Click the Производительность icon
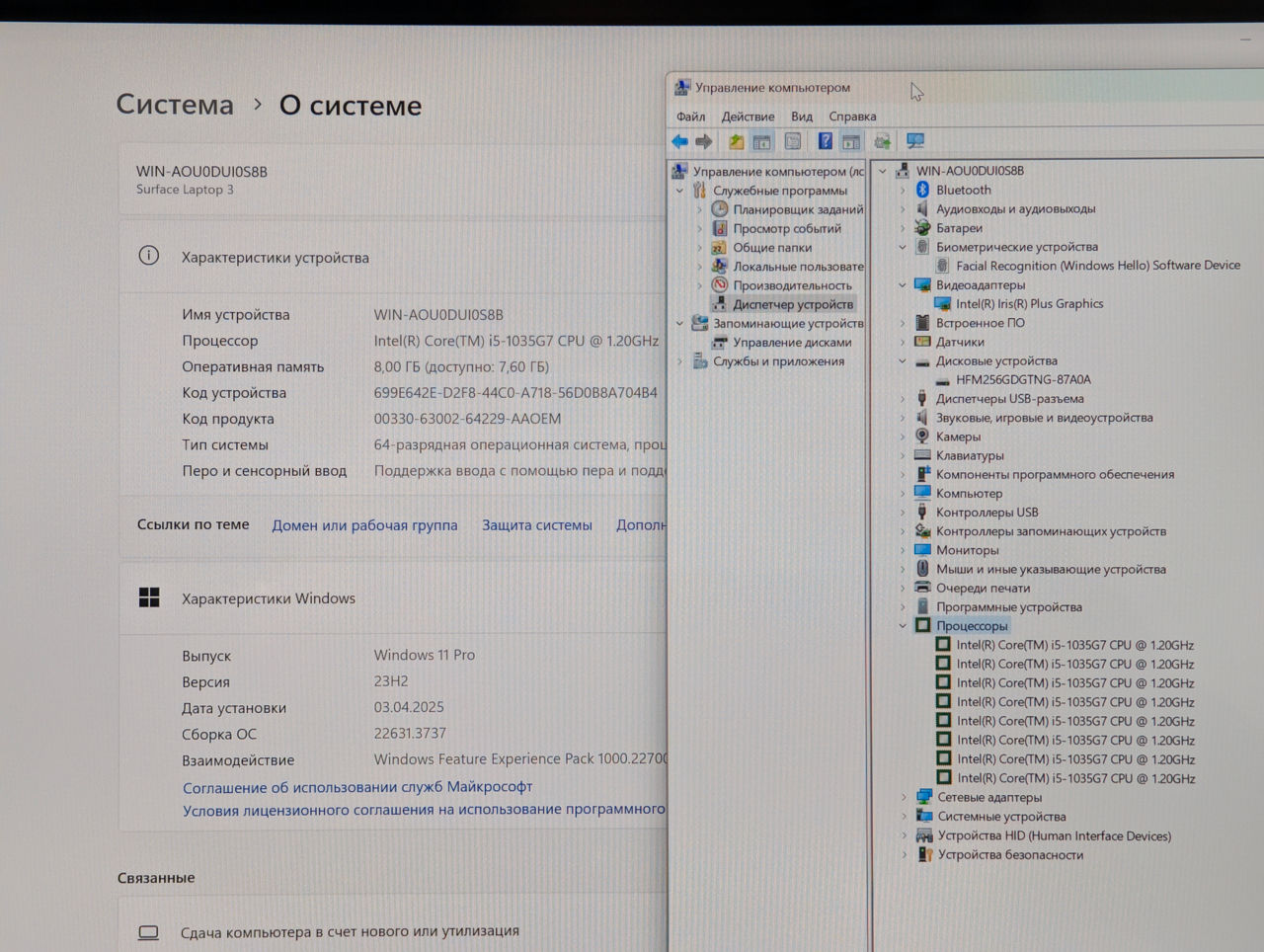1264x952 pixels. coord(720,284)
